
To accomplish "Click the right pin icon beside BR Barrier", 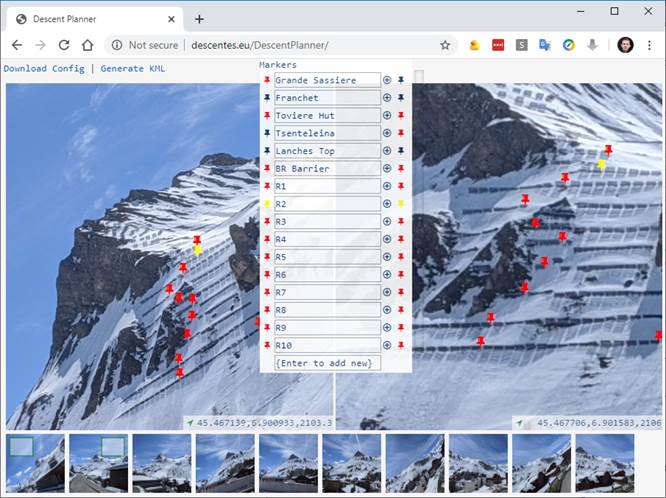I will click(401, 169).
